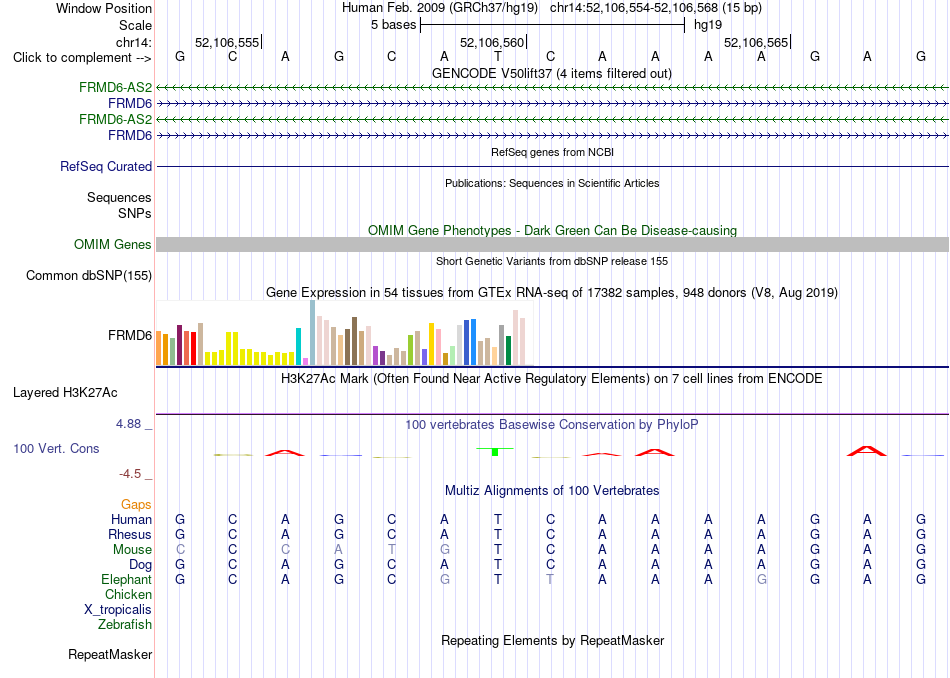Click the Sequences label under Publications

(x=119, y=198)
